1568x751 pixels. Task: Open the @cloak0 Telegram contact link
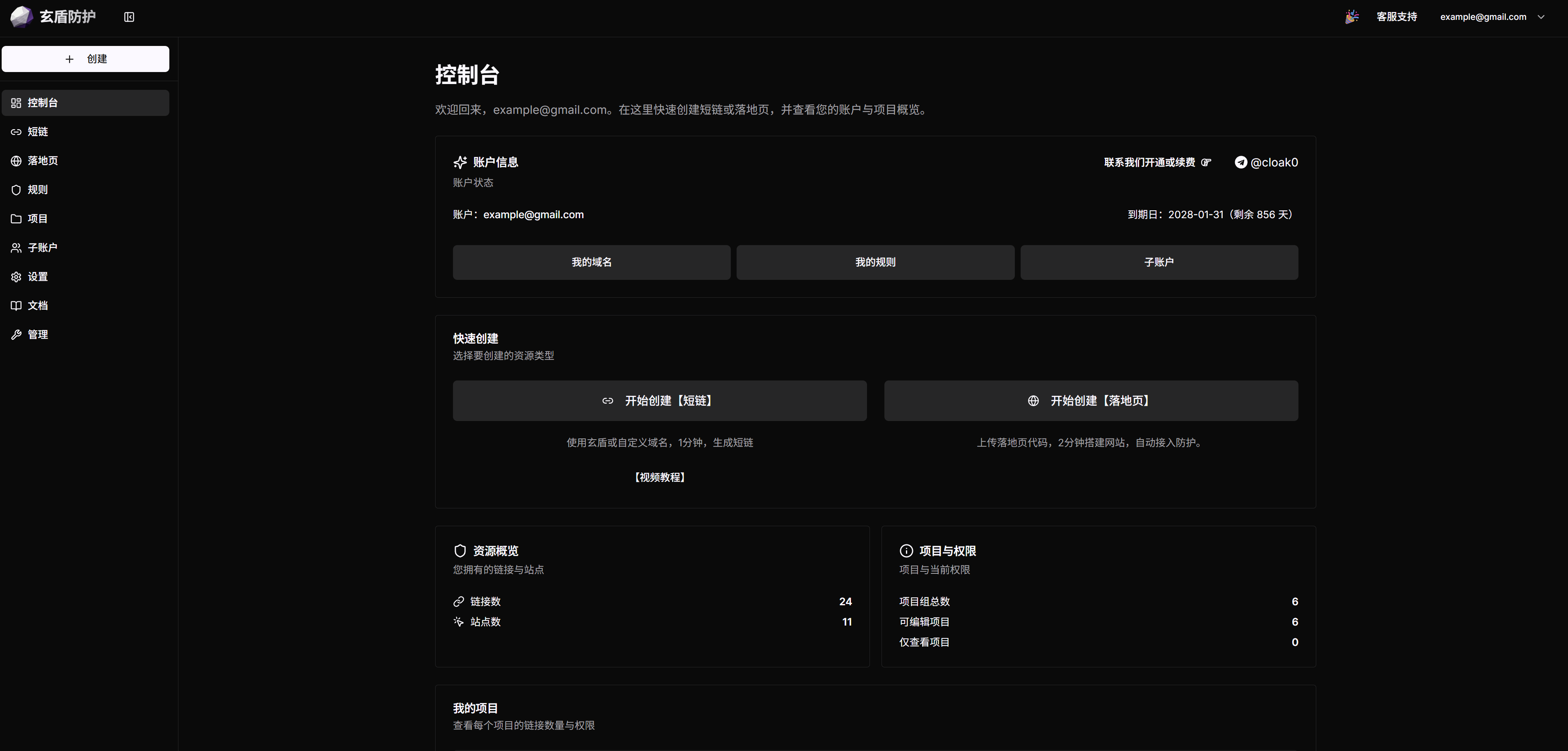point(1266,162)
